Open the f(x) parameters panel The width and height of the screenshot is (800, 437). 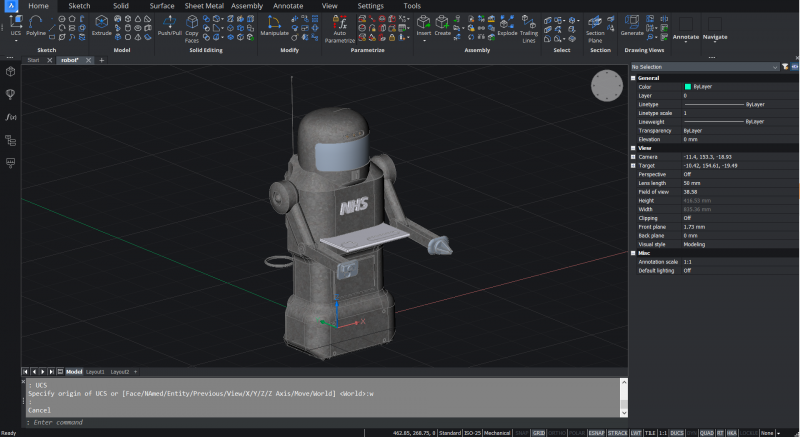coord(10,117)
